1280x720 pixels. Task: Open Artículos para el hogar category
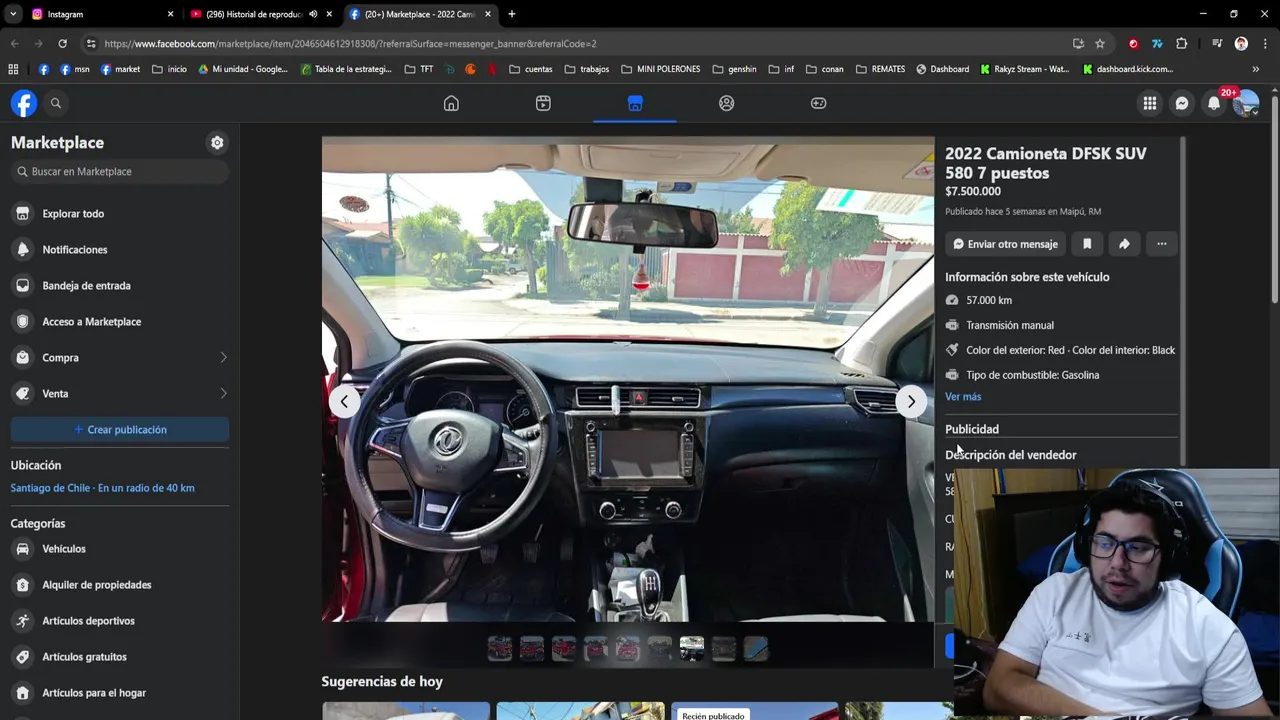(120, 693)
